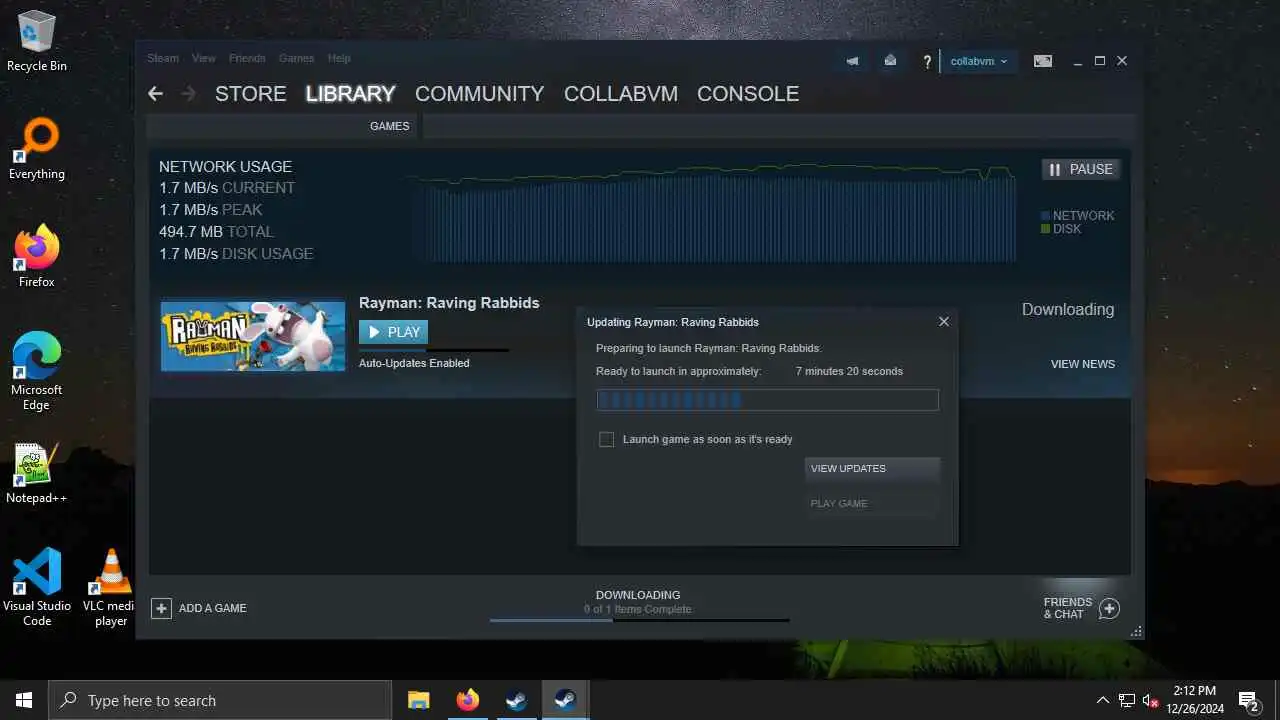The width and height of the screenshot is (1280, 720).
Task: Open the Friends menu
Action: point(247,58)
